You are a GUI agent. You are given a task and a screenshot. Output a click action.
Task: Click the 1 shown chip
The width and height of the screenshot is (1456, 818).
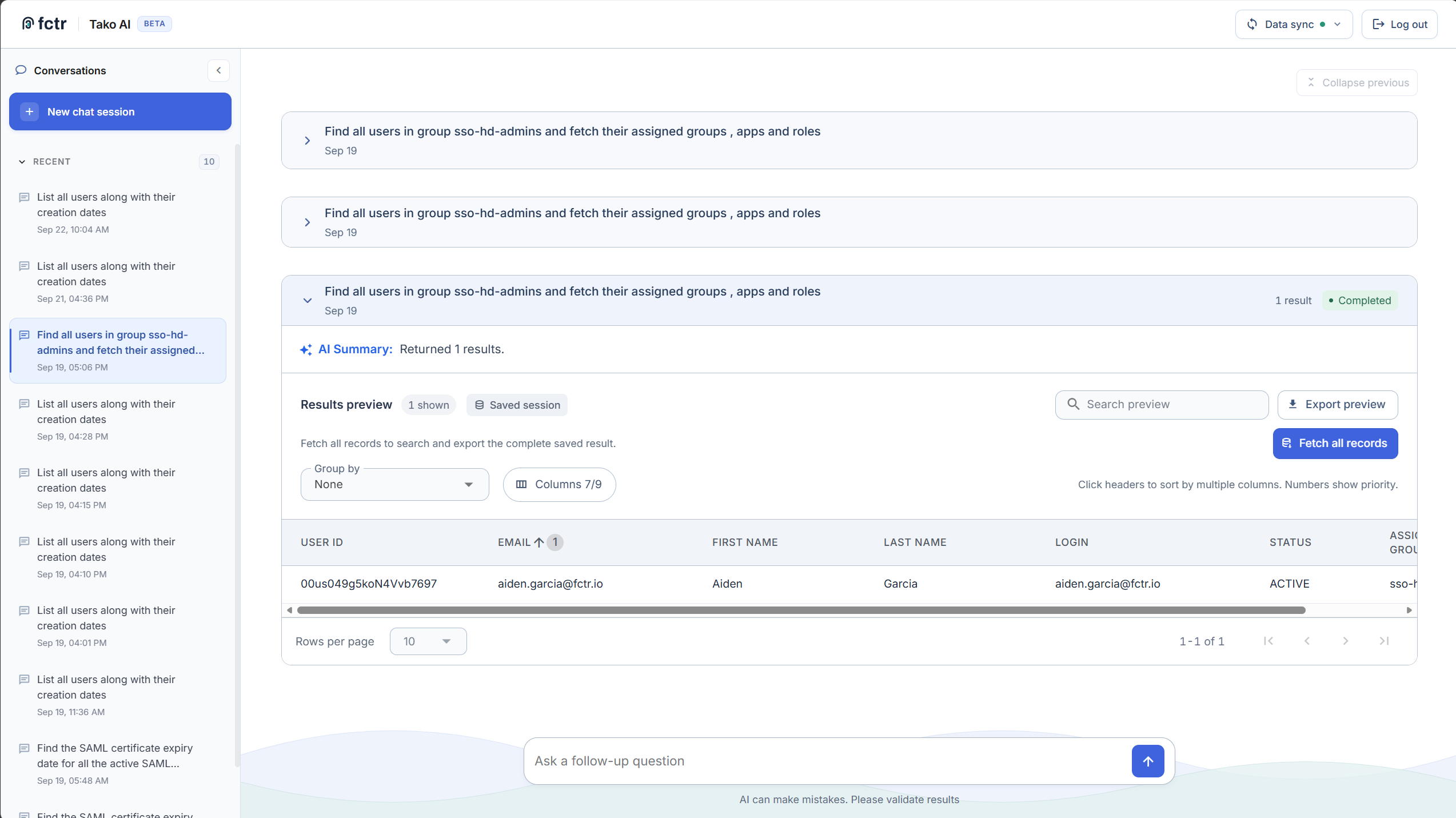(428, 405)
